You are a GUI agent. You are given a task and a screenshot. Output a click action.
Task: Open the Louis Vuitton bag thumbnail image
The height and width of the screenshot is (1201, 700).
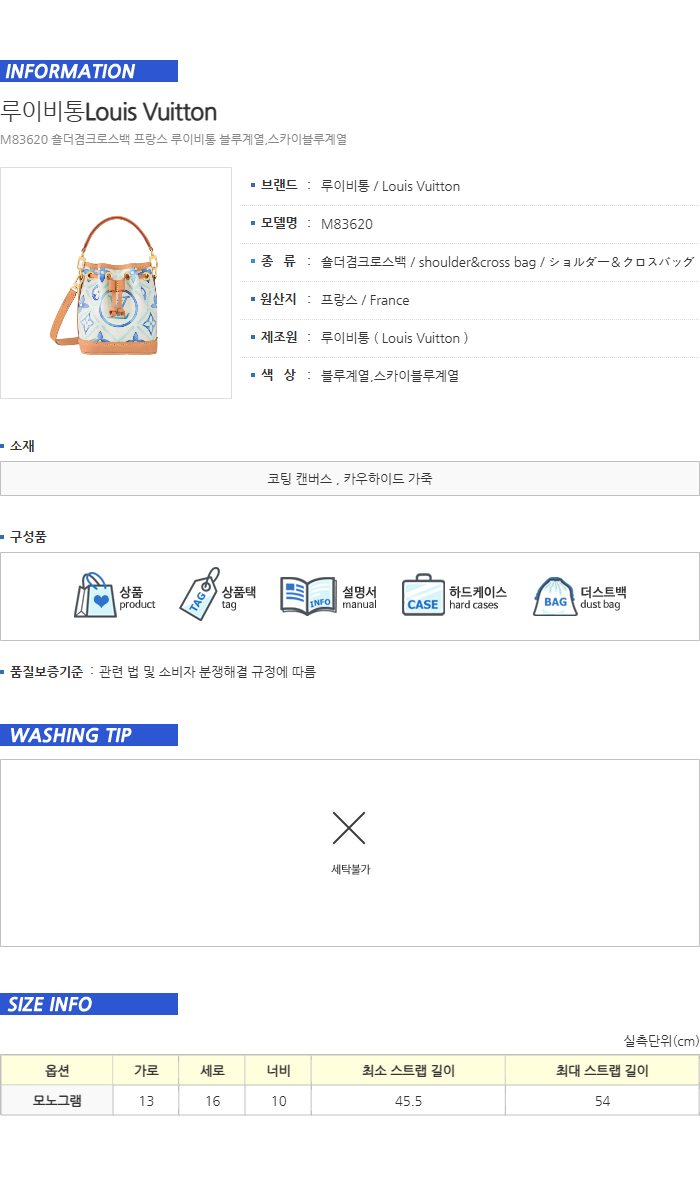pos(116,283)
